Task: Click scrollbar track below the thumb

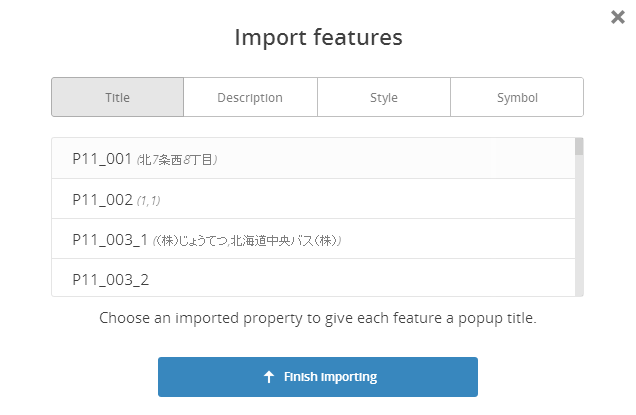Action: coord(579,230)
